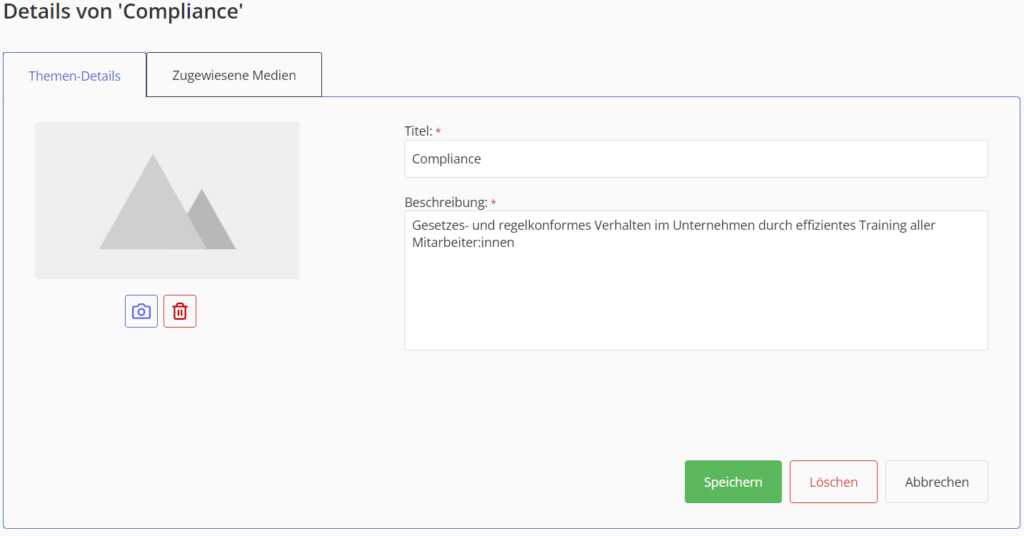Click inside the Beschreibung text area
1024x536 pixels.
tap(696, 280)
